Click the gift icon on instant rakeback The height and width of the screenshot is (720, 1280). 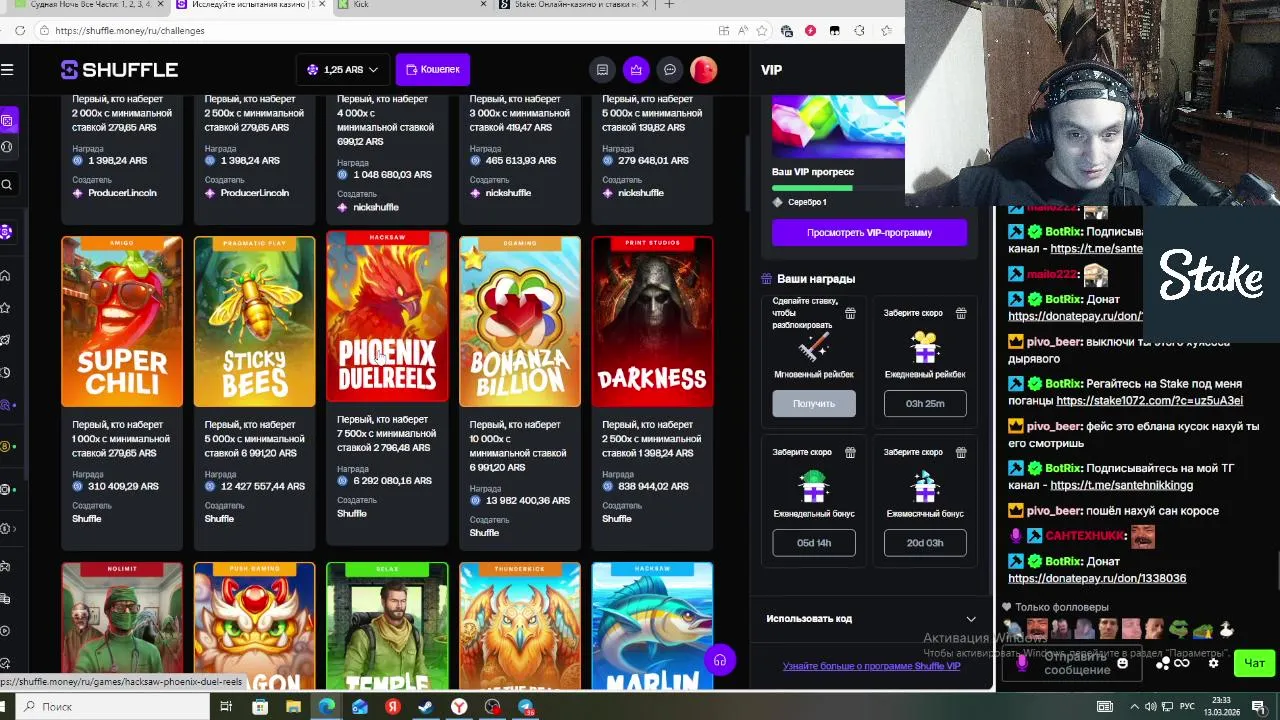coord(850,313)
